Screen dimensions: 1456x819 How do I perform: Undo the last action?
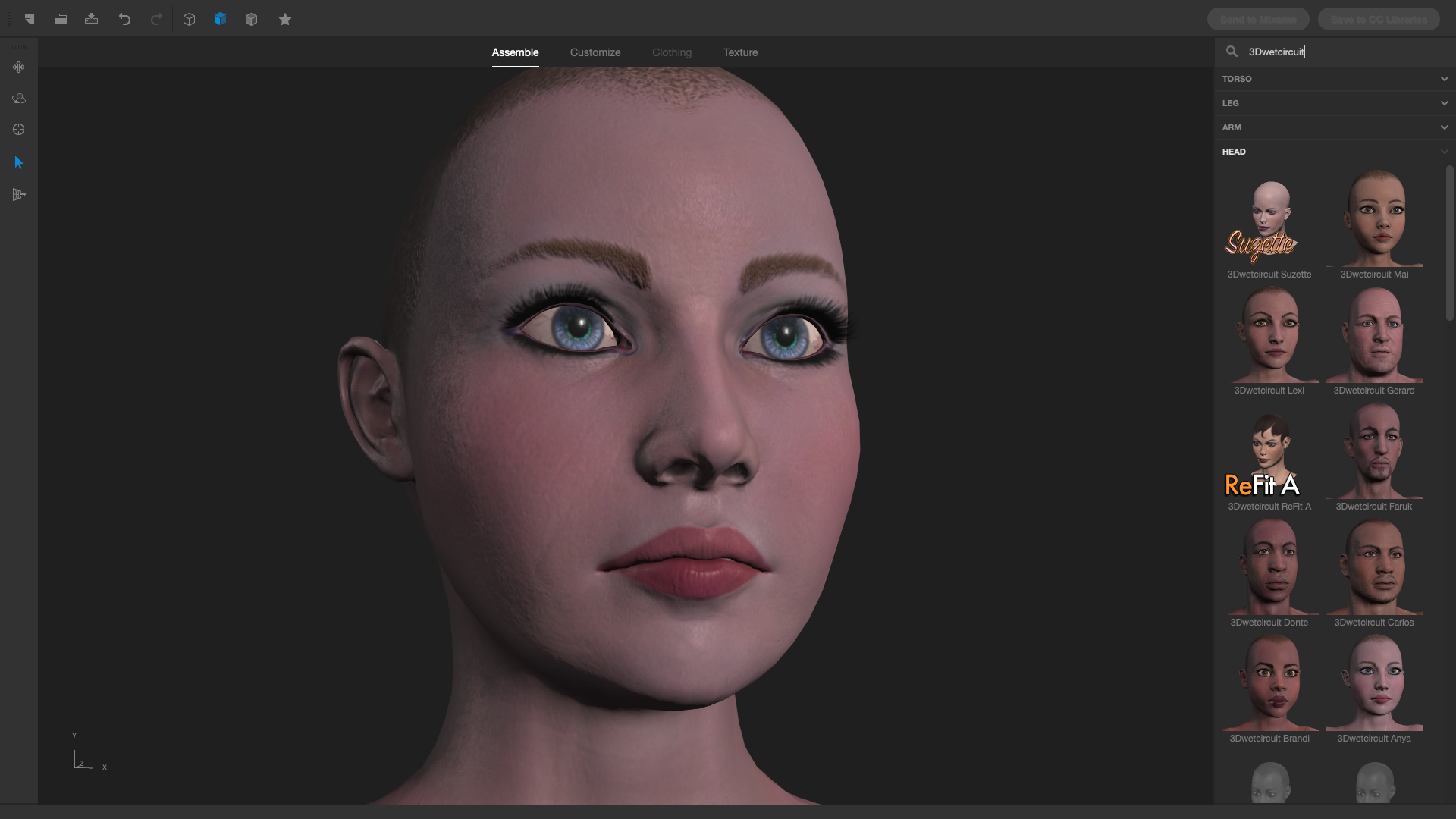pyautogui.click(x=125, y=19)
